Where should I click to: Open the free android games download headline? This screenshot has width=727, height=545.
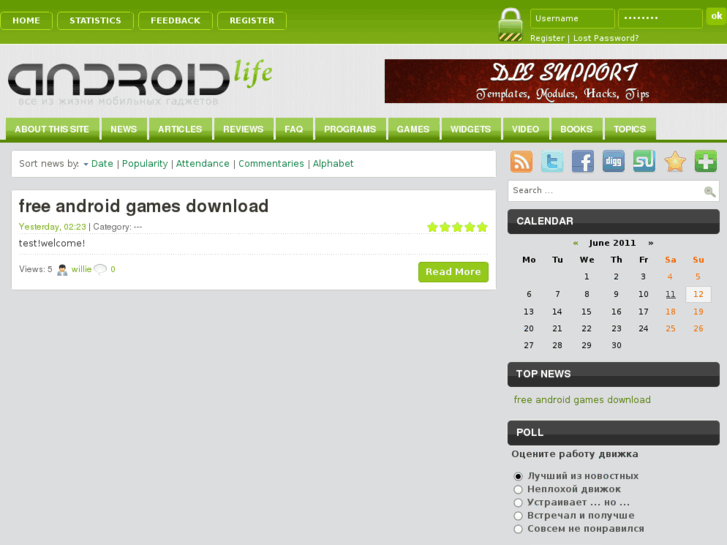pos(144,206)
